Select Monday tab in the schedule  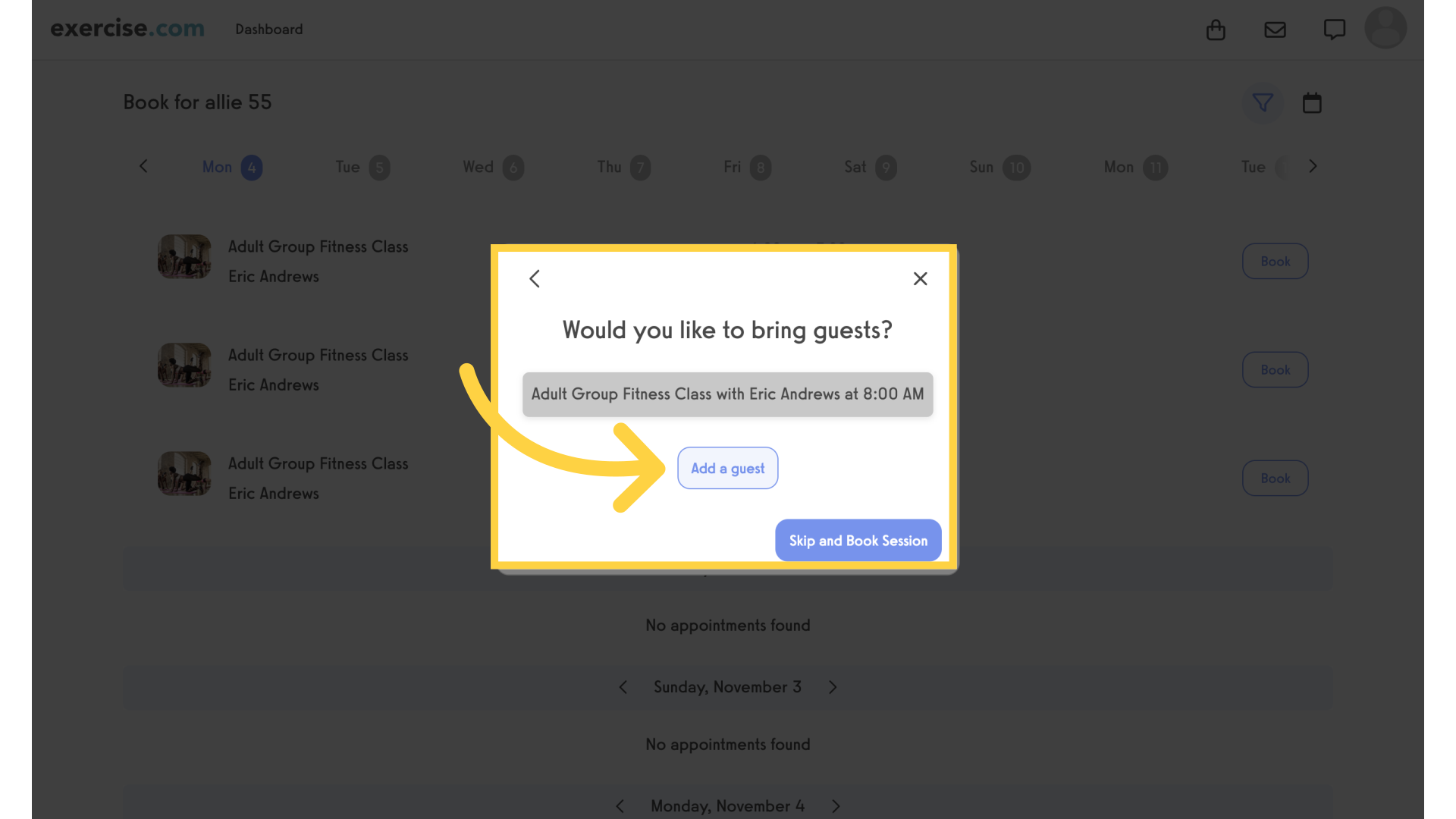tap(232, 167)
